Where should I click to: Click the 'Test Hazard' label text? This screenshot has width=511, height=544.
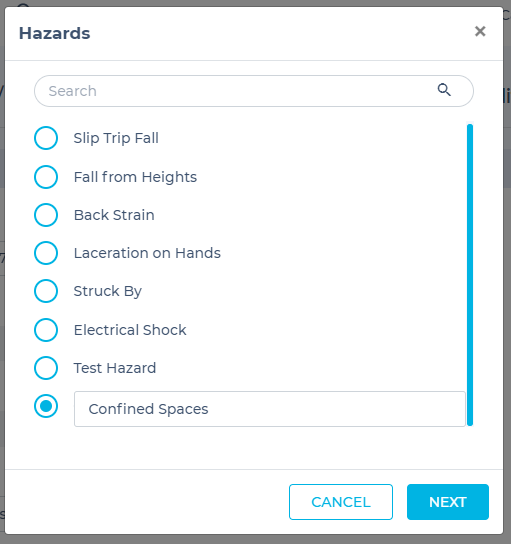coord(115,368)
